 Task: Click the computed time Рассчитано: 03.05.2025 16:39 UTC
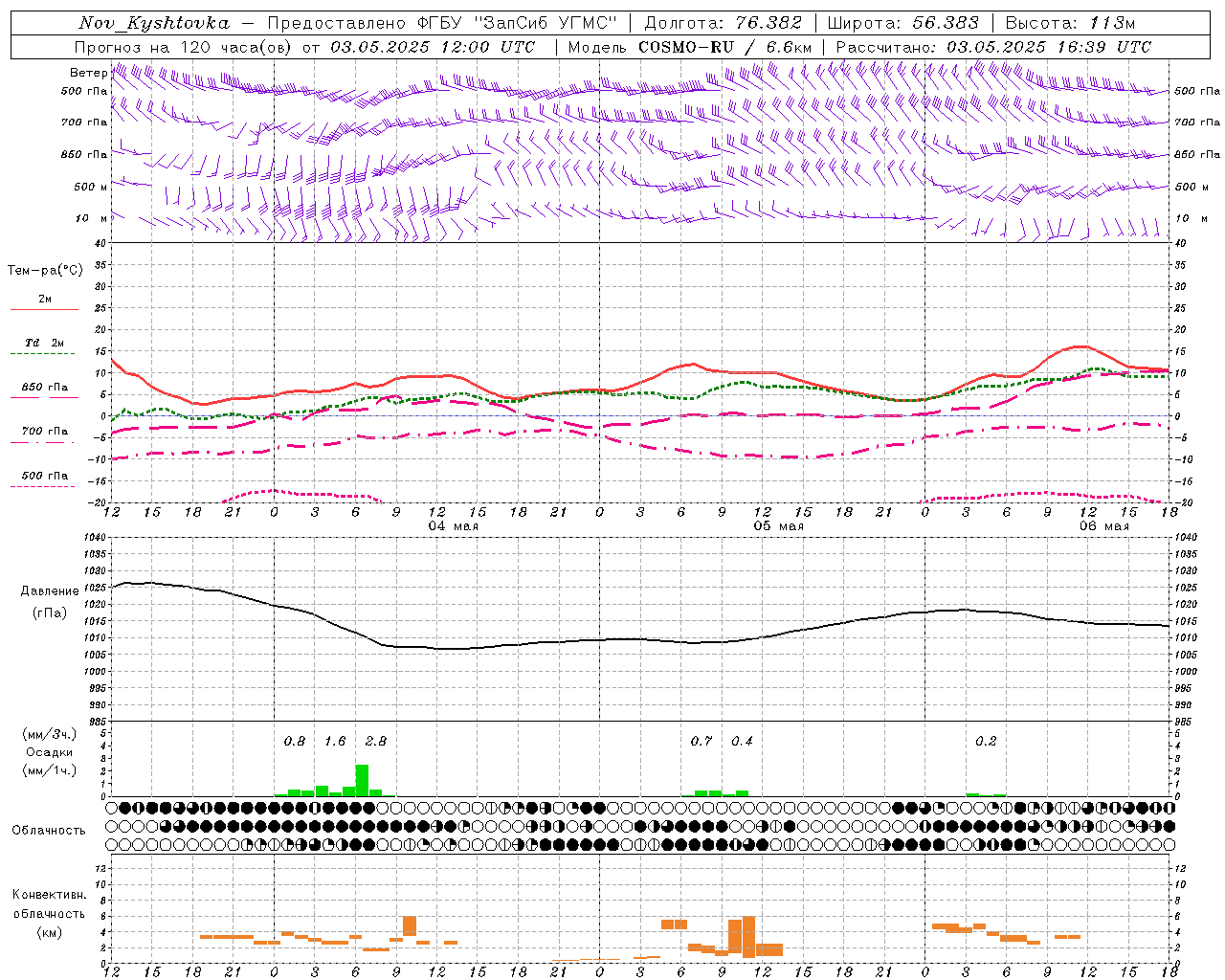click(x=993, y=47)
